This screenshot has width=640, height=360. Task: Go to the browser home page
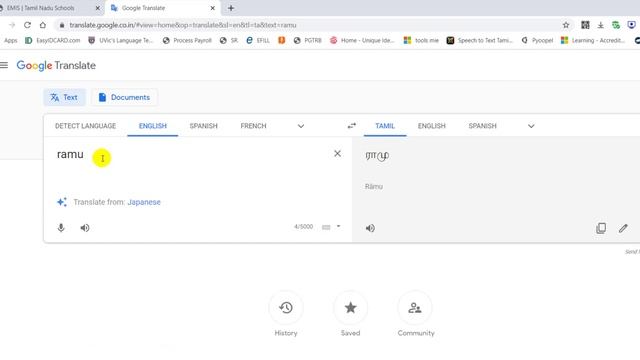(x=43, y=25)
